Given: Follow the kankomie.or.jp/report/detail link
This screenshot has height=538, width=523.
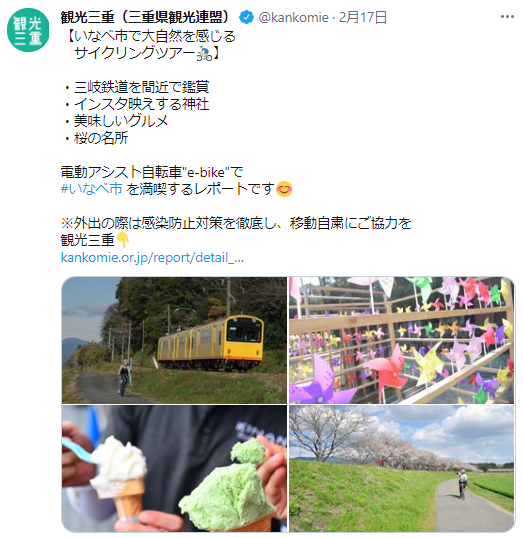Looking at the screenshot, I should coord(152,257).
